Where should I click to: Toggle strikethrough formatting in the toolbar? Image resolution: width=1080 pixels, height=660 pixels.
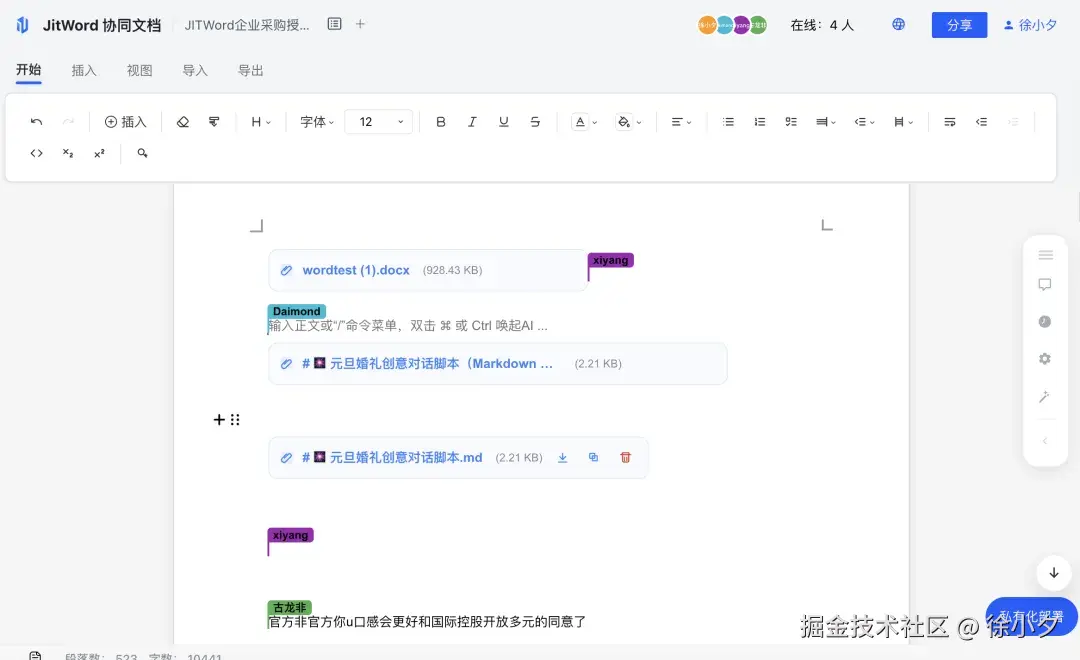click(x=535, y=121)
